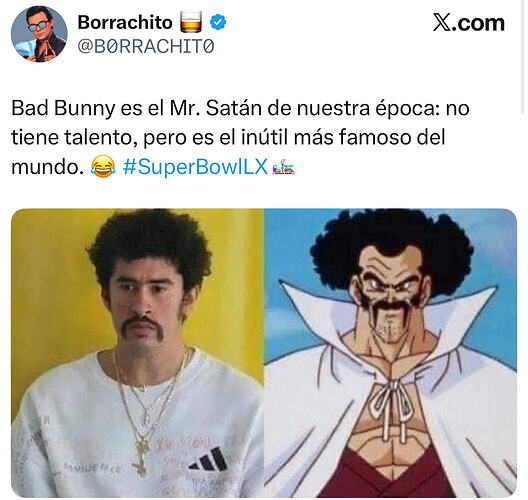Click the blue verified checkmark badge
This screenshot has width=528, height=500.
218,22
